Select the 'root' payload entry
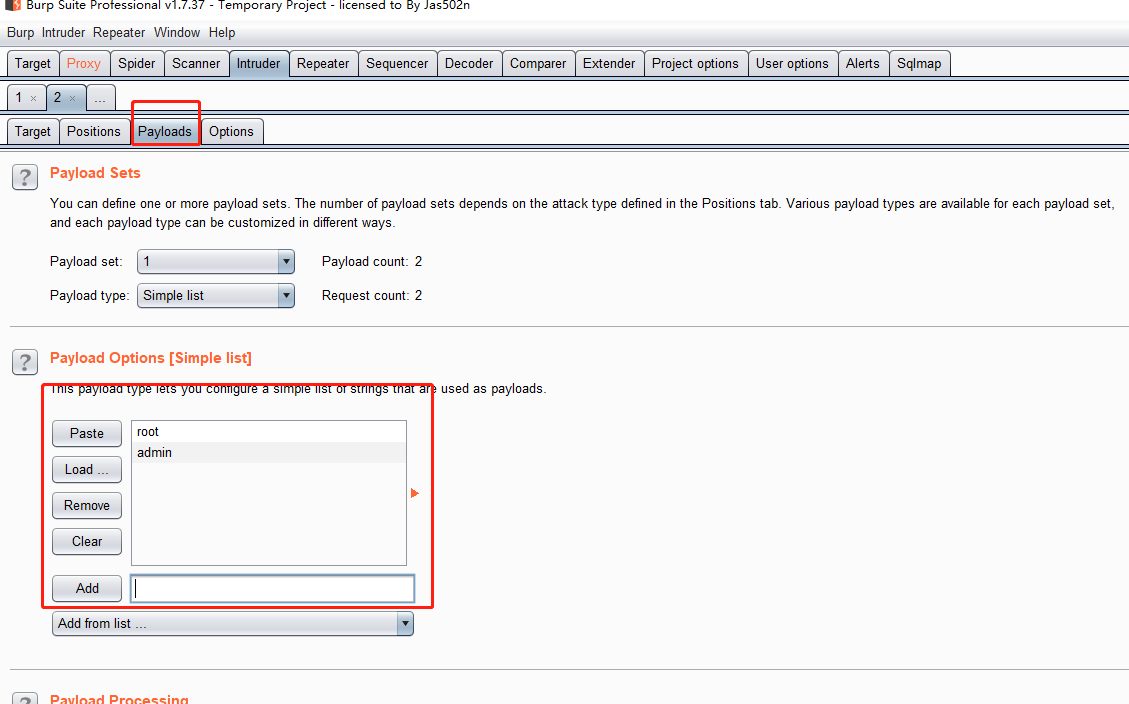1129x704 pixels. pos(269,432)
